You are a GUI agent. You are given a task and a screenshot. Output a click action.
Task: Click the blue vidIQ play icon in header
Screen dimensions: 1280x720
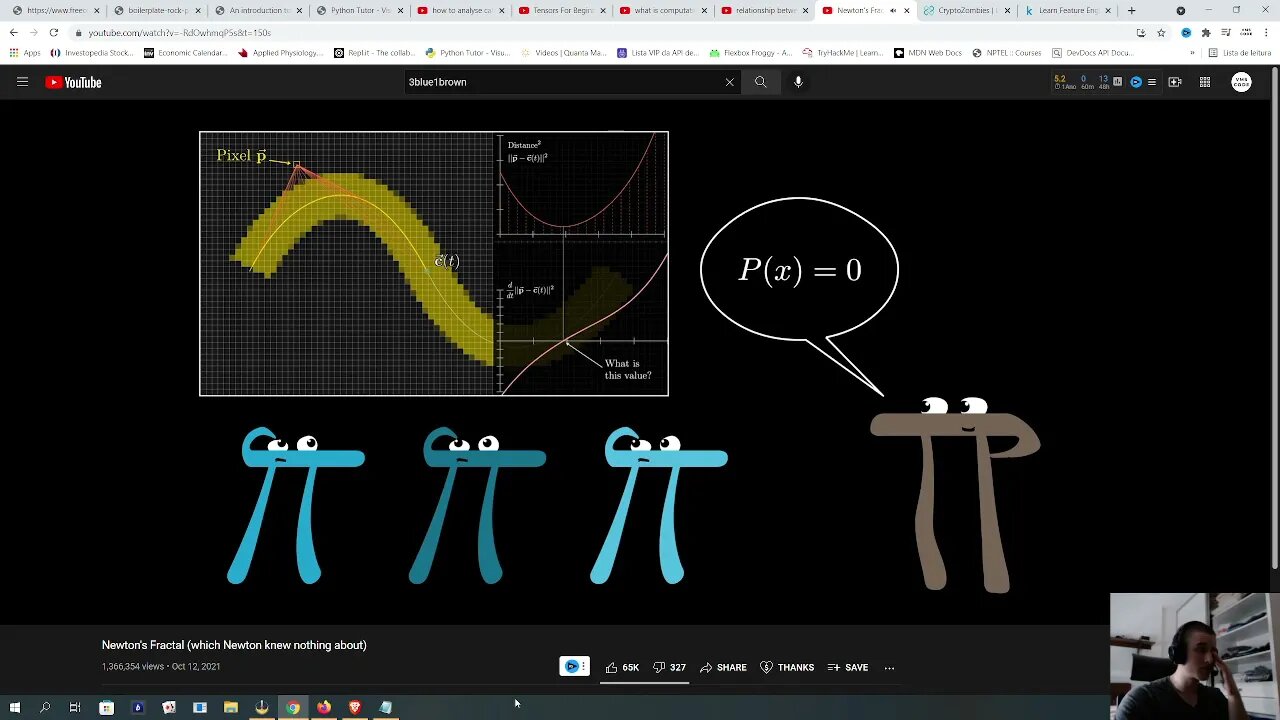tap(1136, 82)
